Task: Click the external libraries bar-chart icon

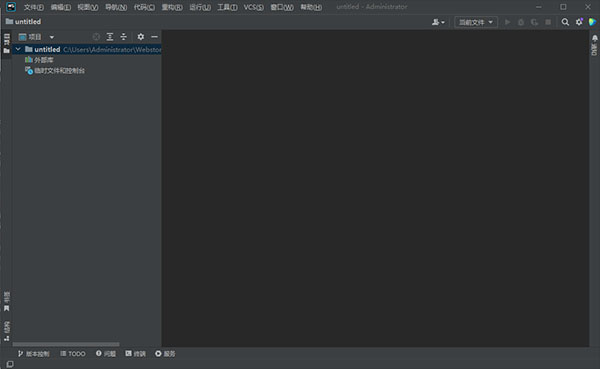Action: (x=29, y=60)
